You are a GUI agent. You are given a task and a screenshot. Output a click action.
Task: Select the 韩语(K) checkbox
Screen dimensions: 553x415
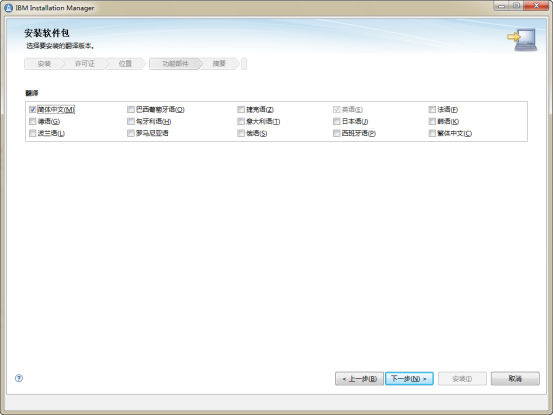click(x=432, y=122)
